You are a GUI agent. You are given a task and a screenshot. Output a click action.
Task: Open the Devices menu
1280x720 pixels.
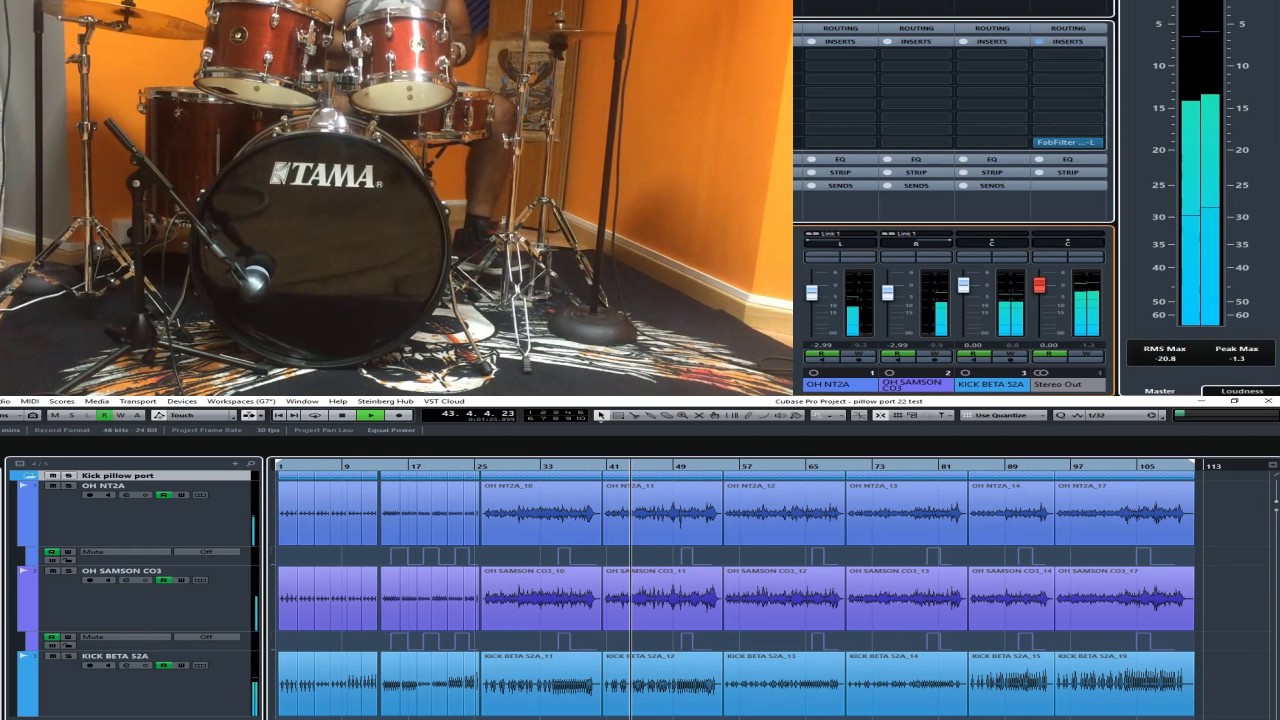(x=182, y=401)
